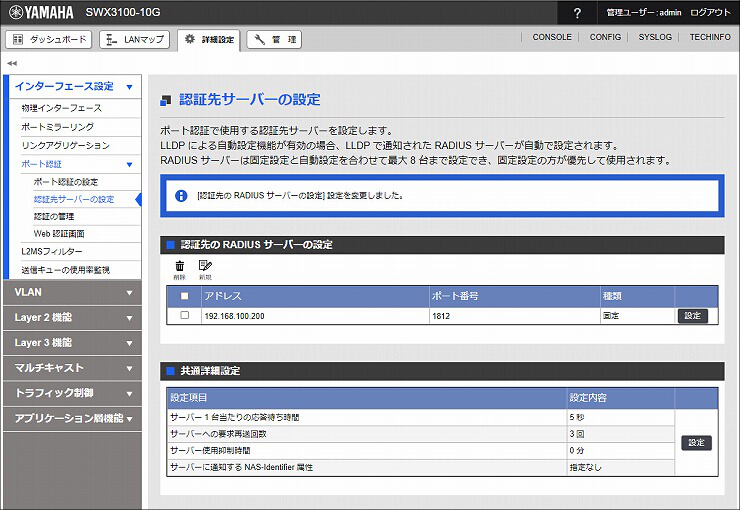Click the NAS-Identifier 属性 row
This screenshot has width=740, height=510.
pyautogui.click(x=420, y=468)
